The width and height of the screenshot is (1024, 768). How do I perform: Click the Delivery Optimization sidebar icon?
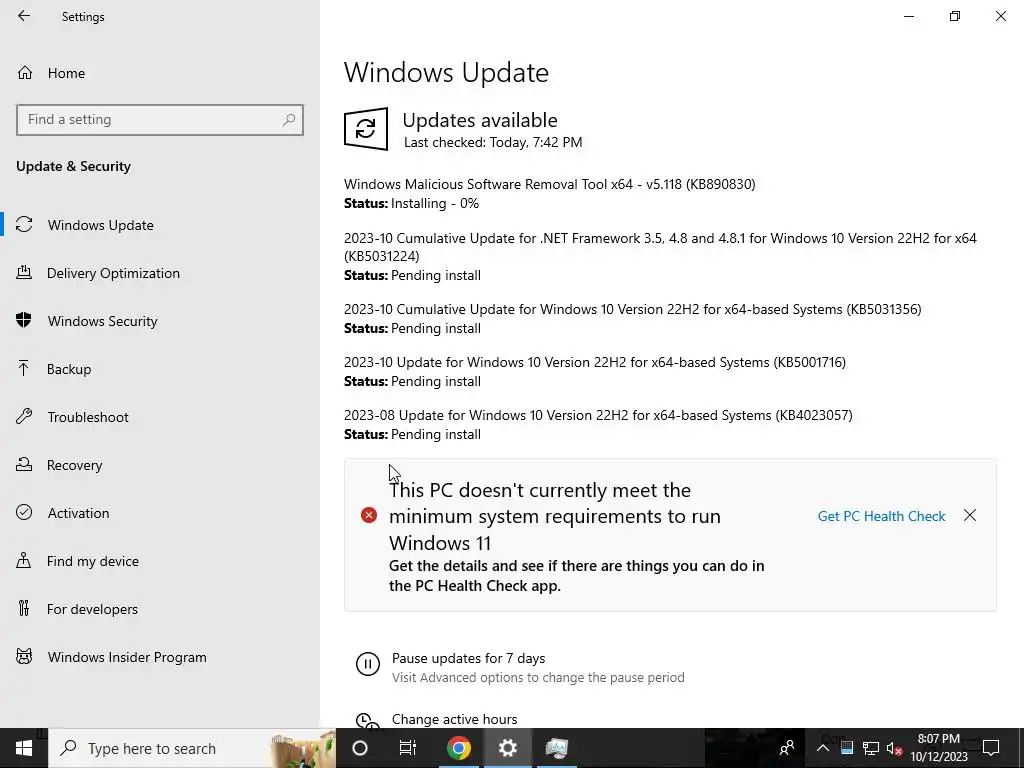(24, 272)
